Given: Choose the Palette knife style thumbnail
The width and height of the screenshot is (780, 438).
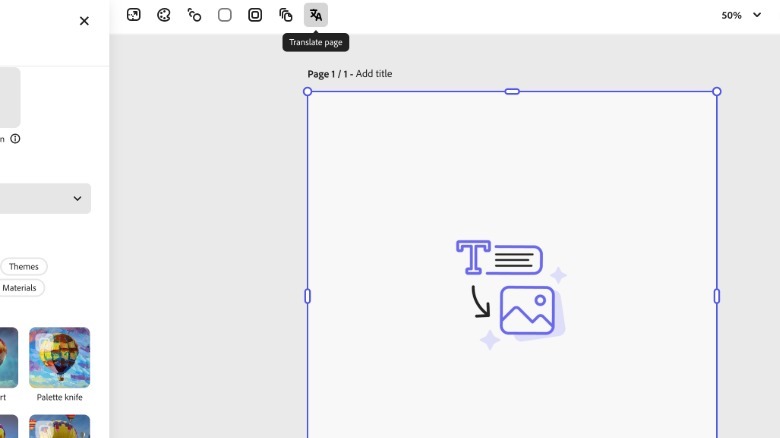Looking at the screenshot, I should tap(59, 357).
